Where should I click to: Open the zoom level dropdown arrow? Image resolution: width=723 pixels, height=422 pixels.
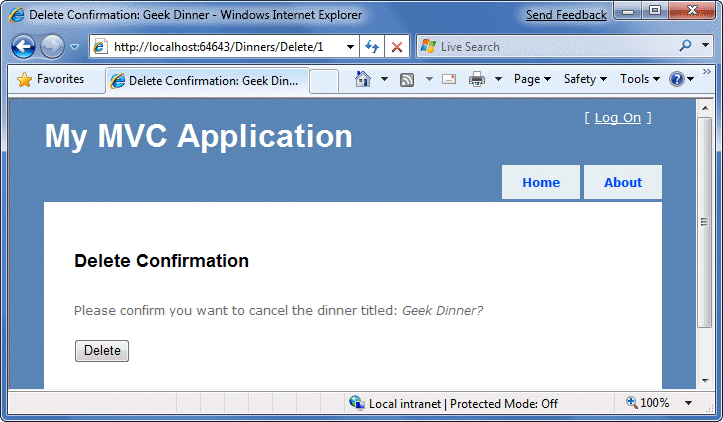click(x=688, y=403)
